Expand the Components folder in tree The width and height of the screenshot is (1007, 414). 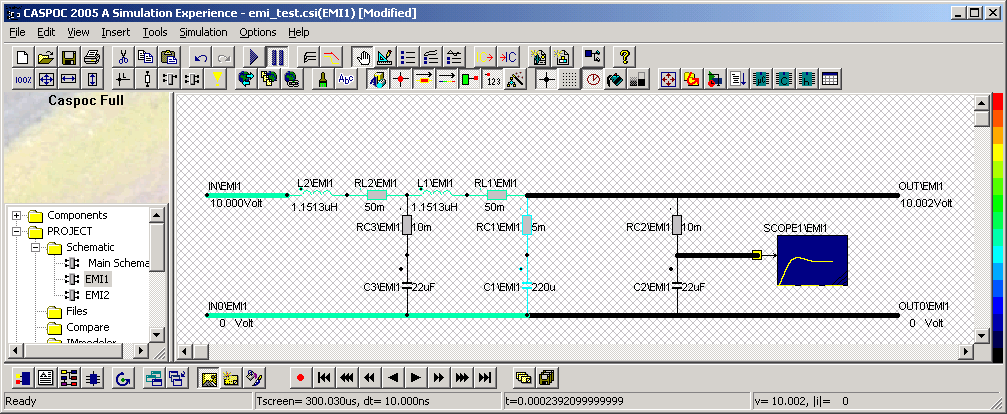coord(17,215)
